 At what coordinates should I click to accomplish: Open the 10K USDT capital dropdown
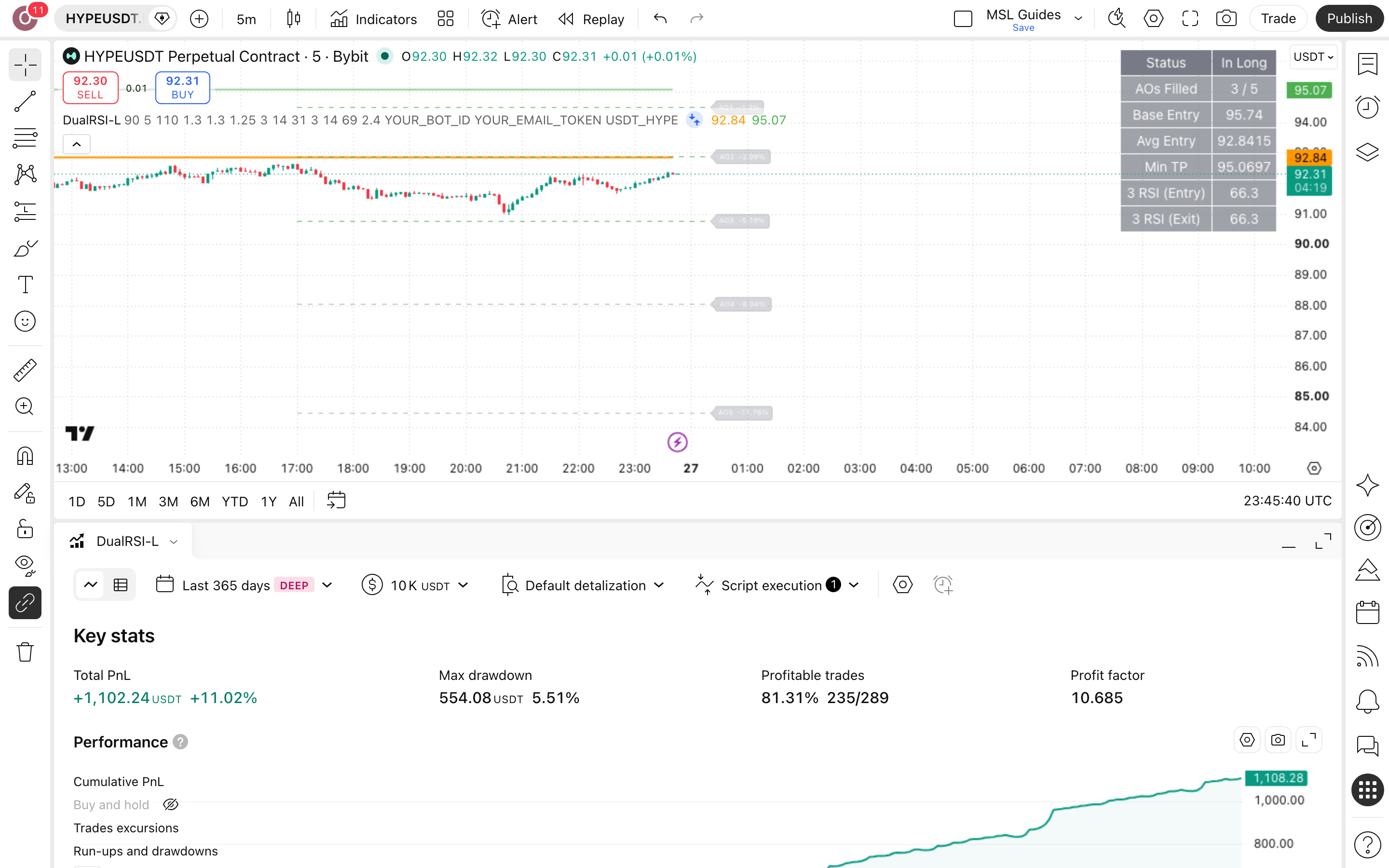tap(415, 585)
